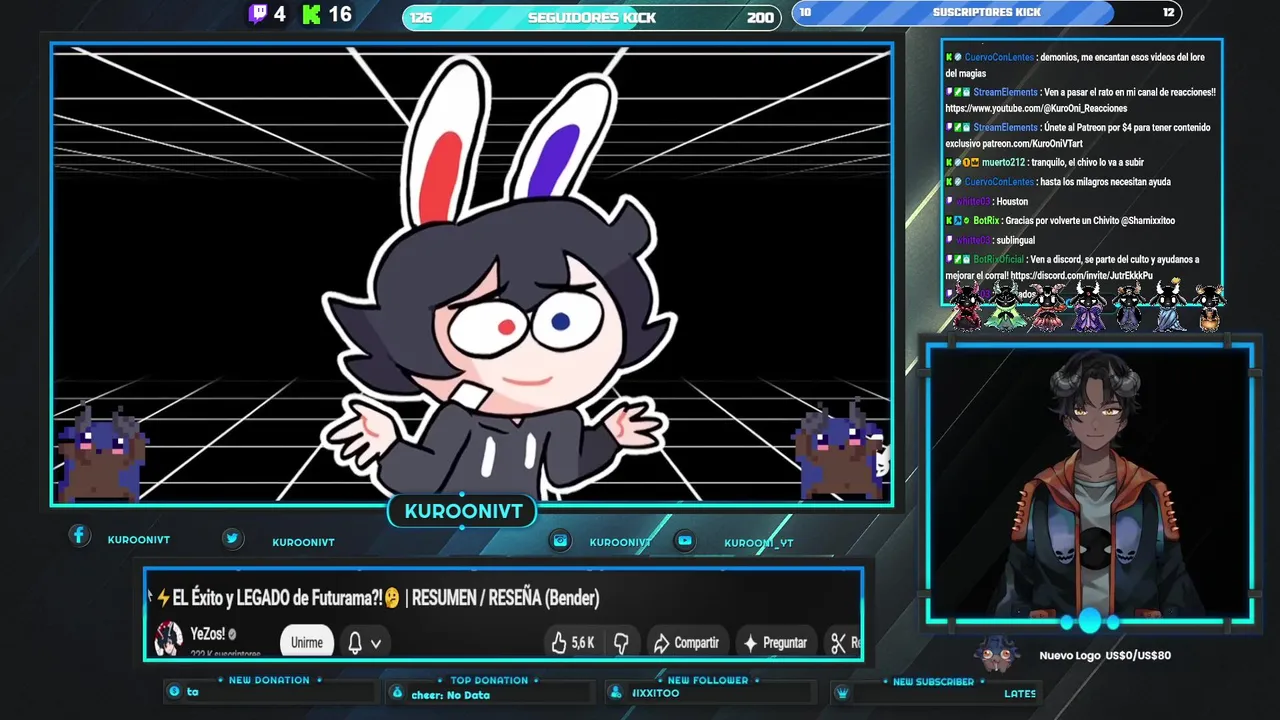Viewport: 1280px width, 720px height.
Task: Click the pixel cow sprite at video's left
Action: click(100, 454)
